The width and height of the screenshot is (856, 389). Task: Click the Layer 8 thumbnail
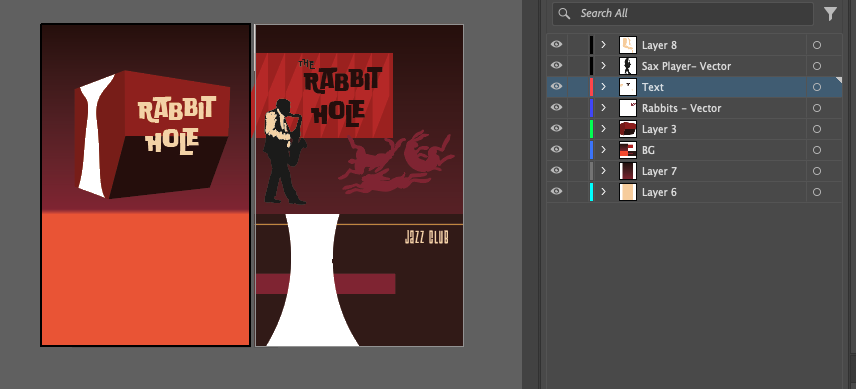(628, 45)
